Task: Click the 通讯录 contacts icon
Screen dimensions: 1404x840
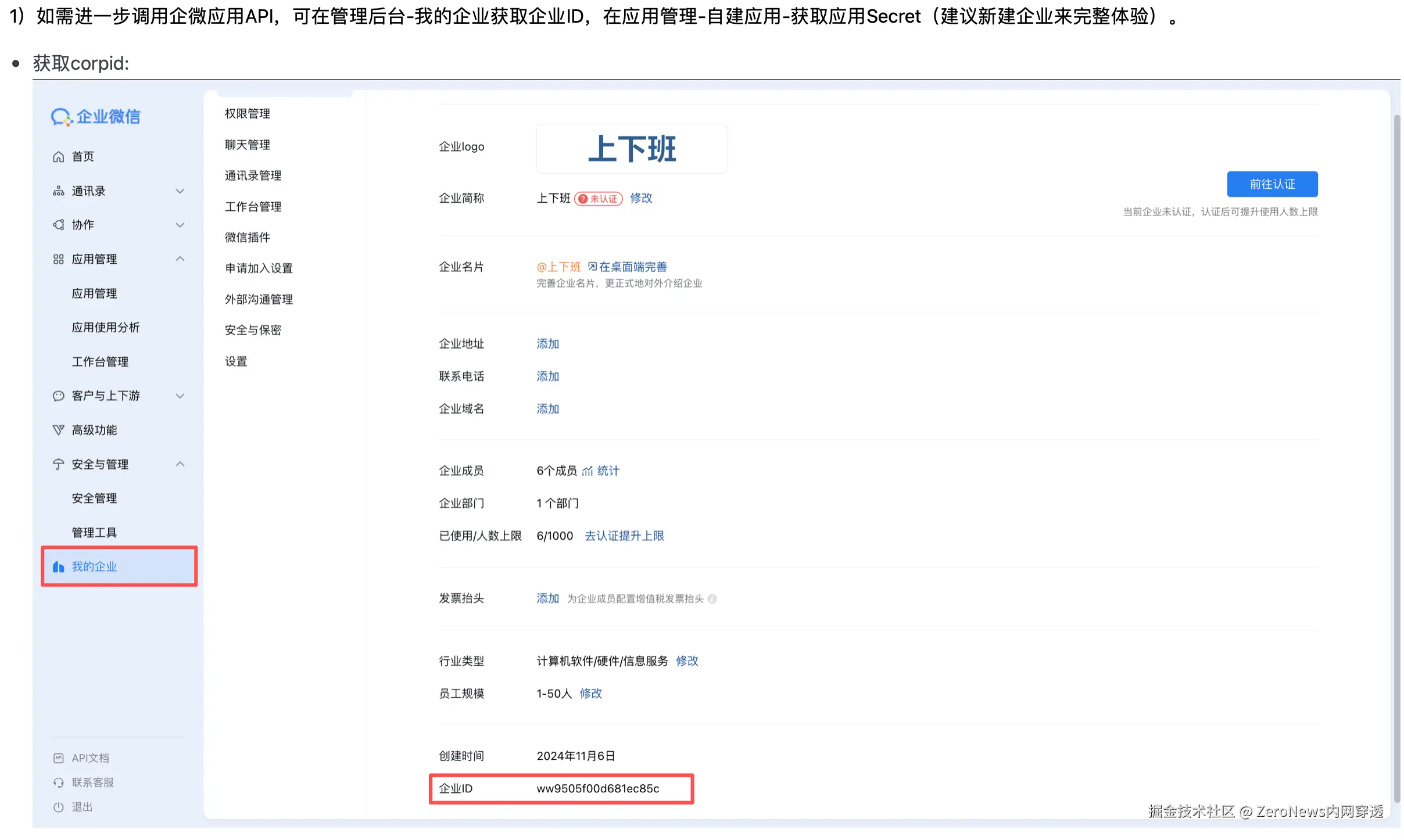Action: click(58, 191)
